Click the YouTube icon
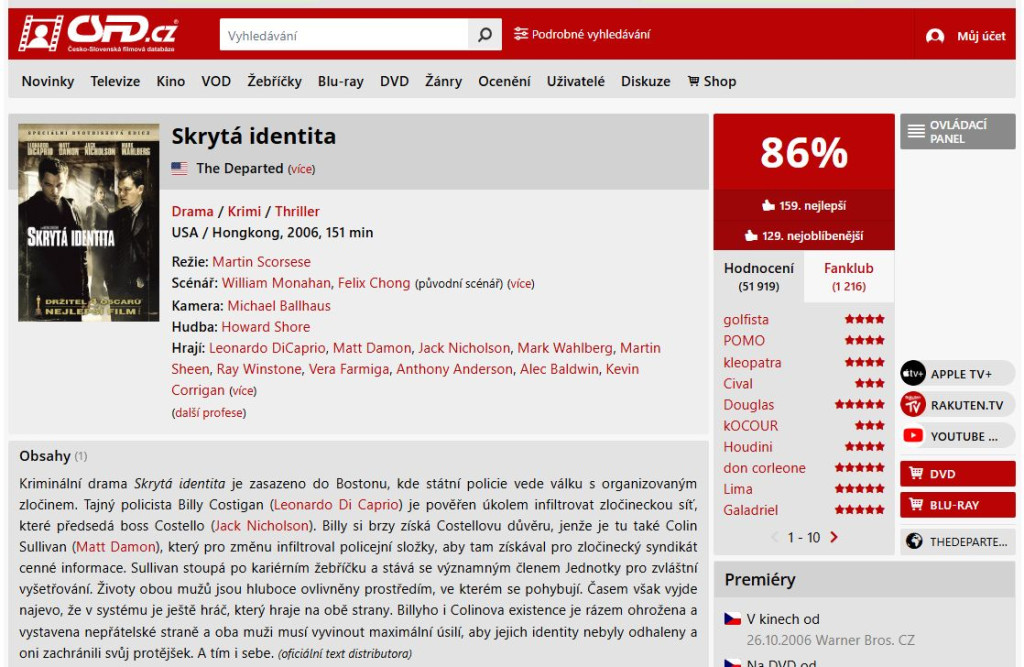1024x667 pixels. click(913, 436)
